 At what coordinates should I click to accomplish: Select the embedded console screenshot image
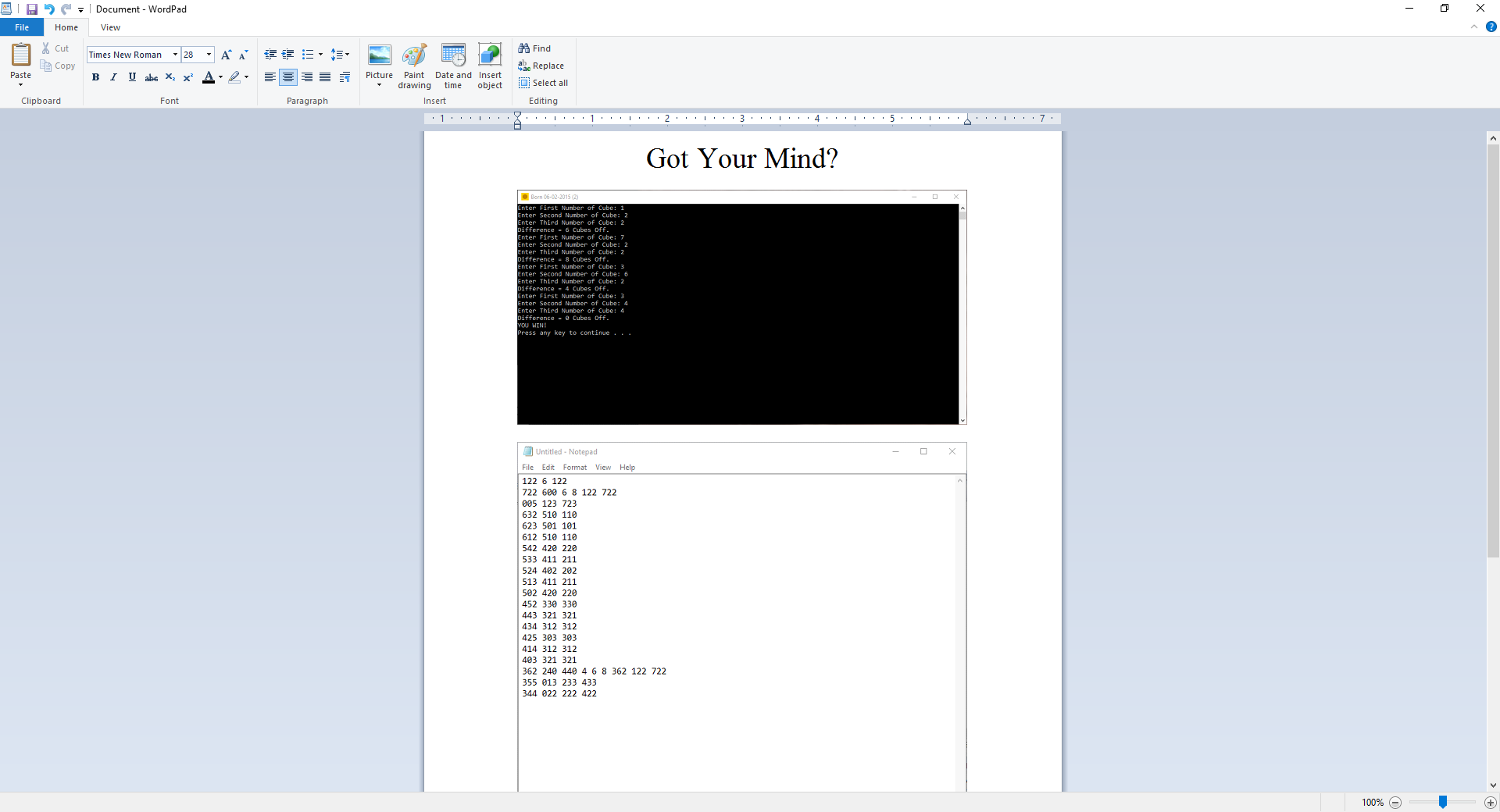[x=742, y=308]
